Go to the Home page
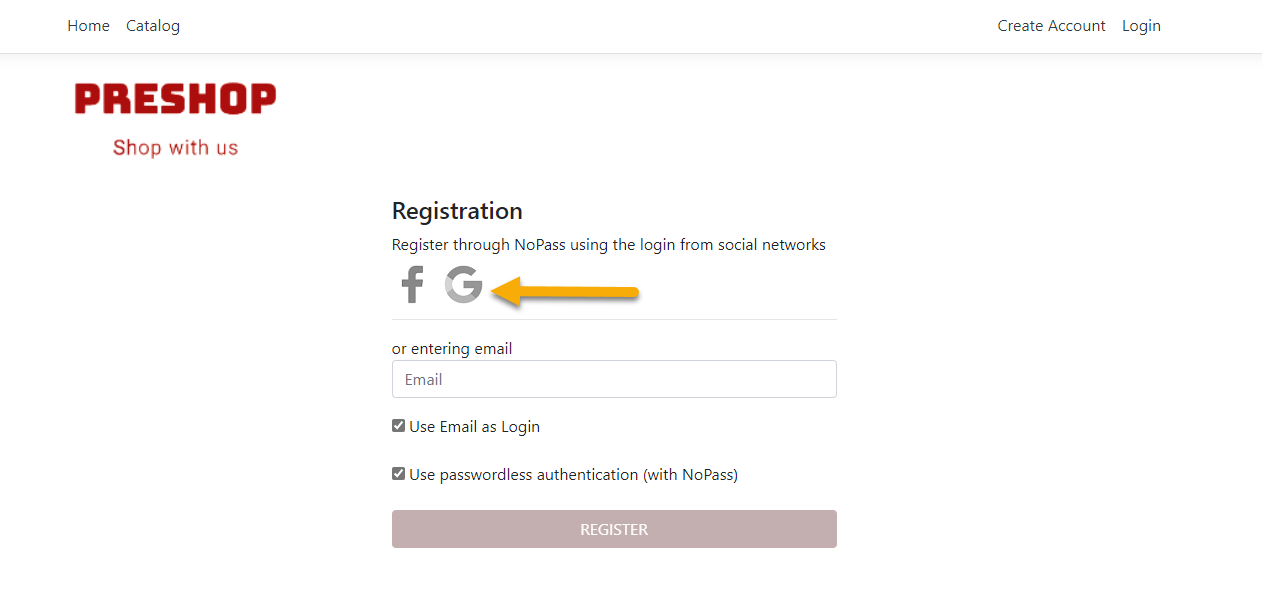1262x600 pixels. [x=88, y=26]
